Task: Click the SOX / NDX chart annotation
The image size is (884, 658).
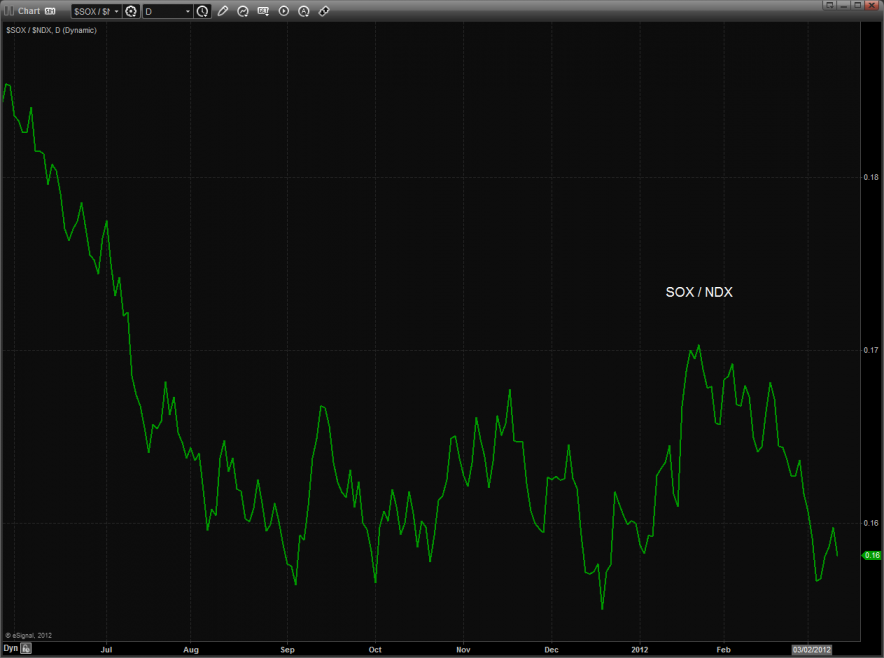Action: [x=700, y=293]
